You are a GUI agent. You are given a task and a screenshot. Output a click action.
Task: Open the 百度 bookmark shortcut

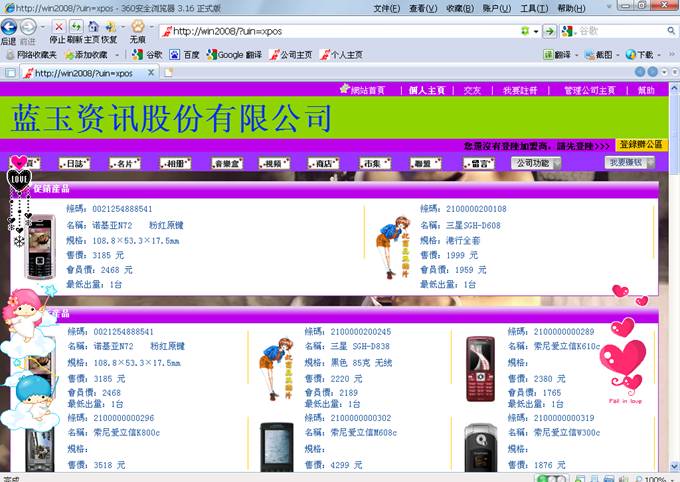click(184, 55)
